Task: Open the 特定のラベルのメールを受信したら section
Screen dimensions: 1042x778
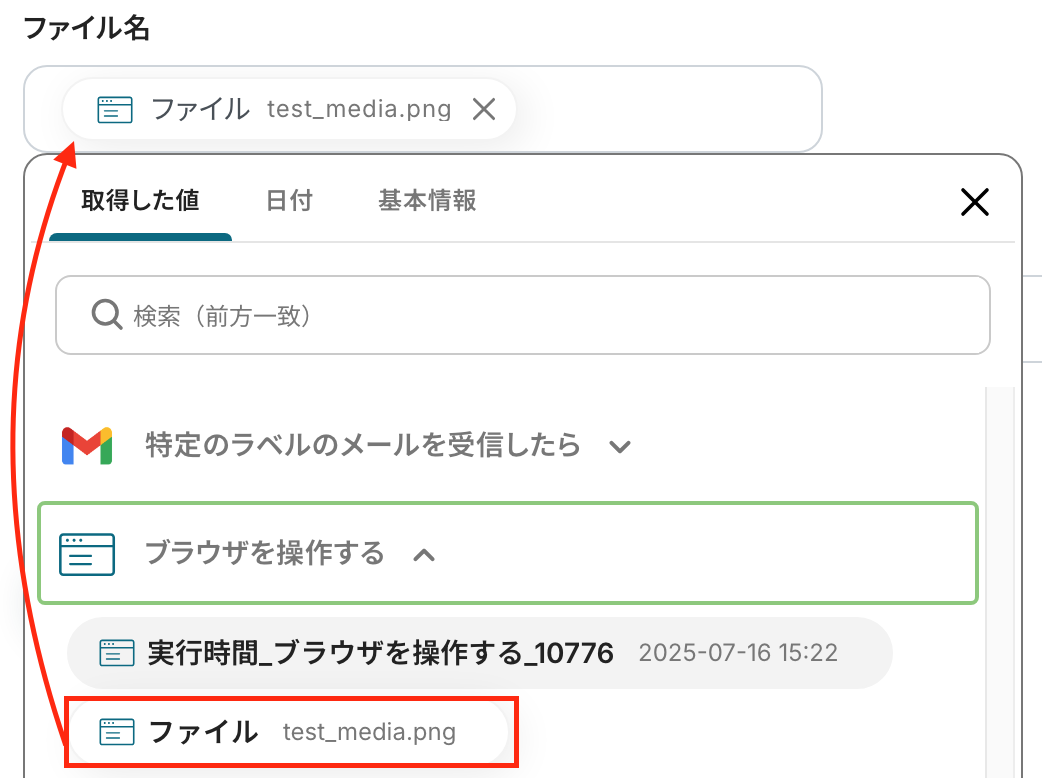Action: click(x=362, y=445)
